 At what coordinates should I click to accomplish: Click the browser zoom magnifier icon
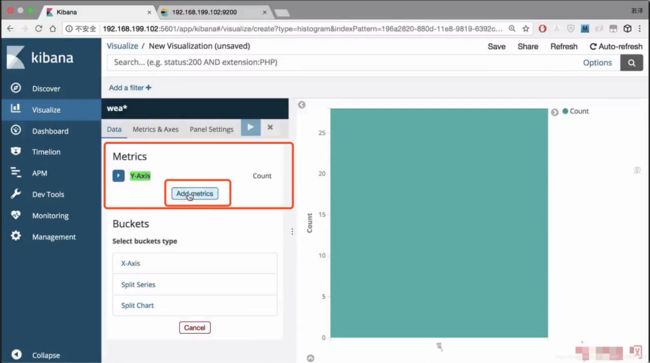pyautogui.click(x=512, y=29)
